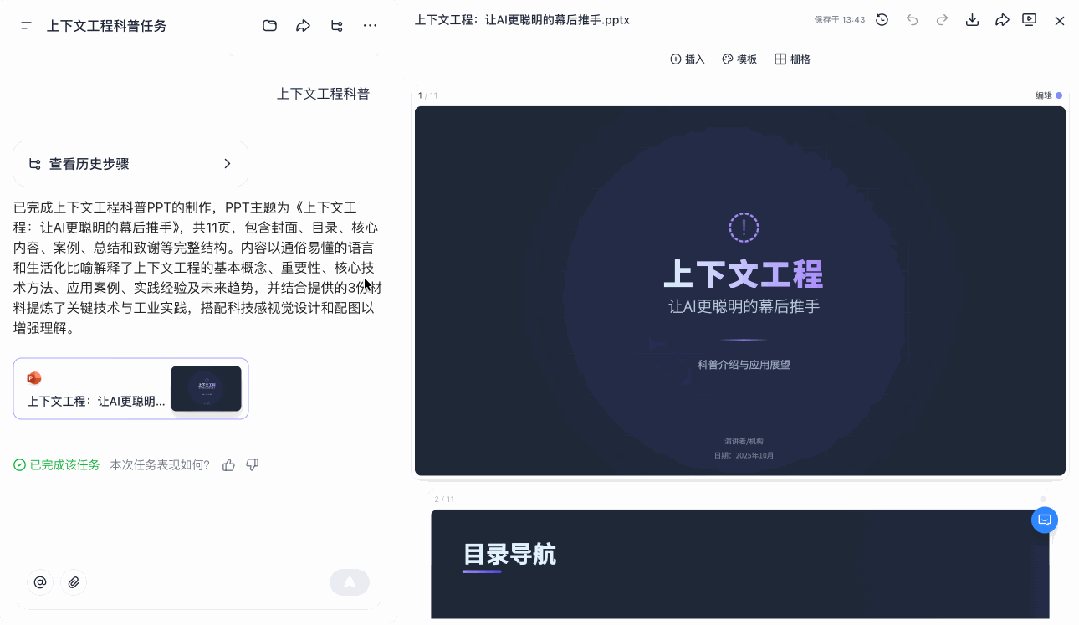Open the steps flow icon in chat header
This screenshot has width=1079, height=625.
(x=337, y=26)
